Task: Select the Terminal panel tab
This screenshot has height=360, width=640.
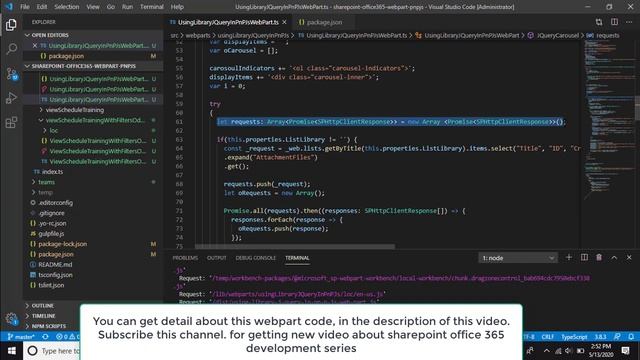Action: 297,258
